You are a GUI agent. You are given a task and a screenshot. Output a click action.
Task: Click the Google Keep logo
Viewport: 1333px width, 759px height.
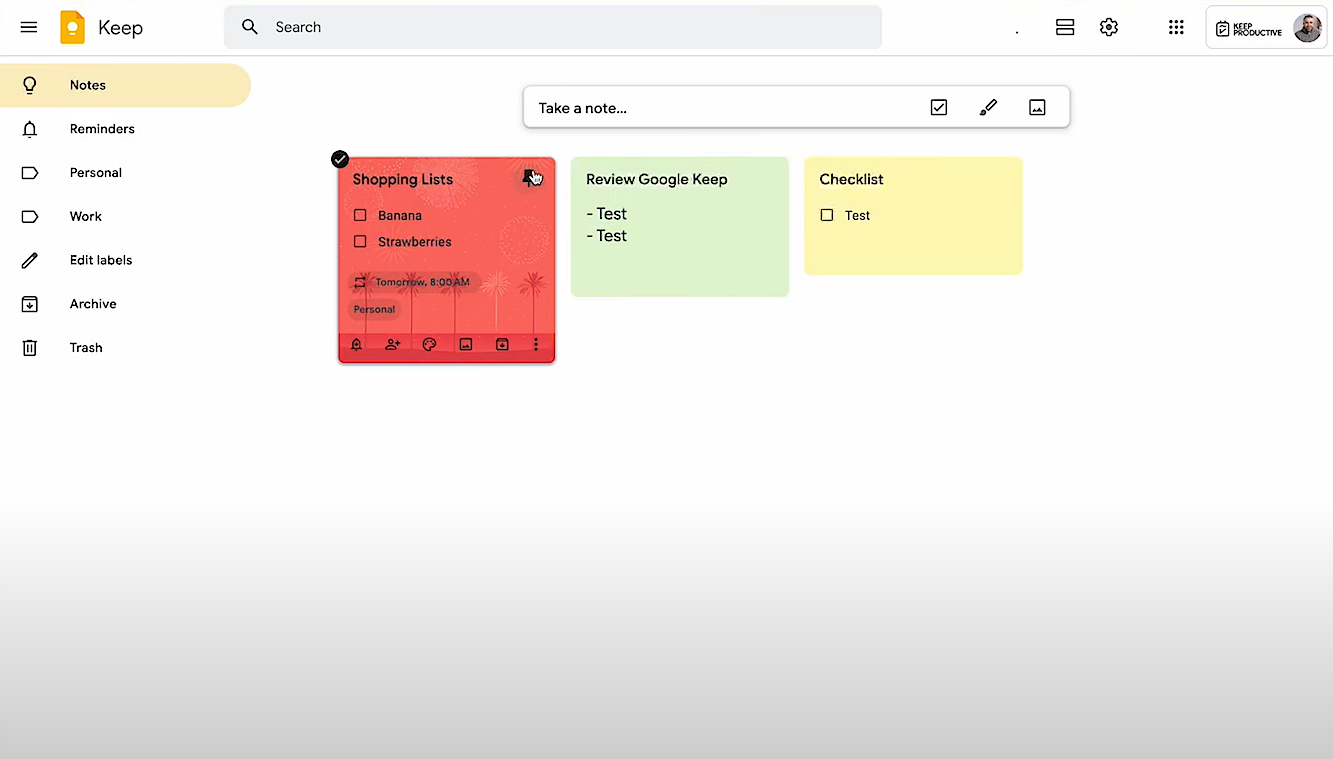pyautogui.click(x=72, y=27)
